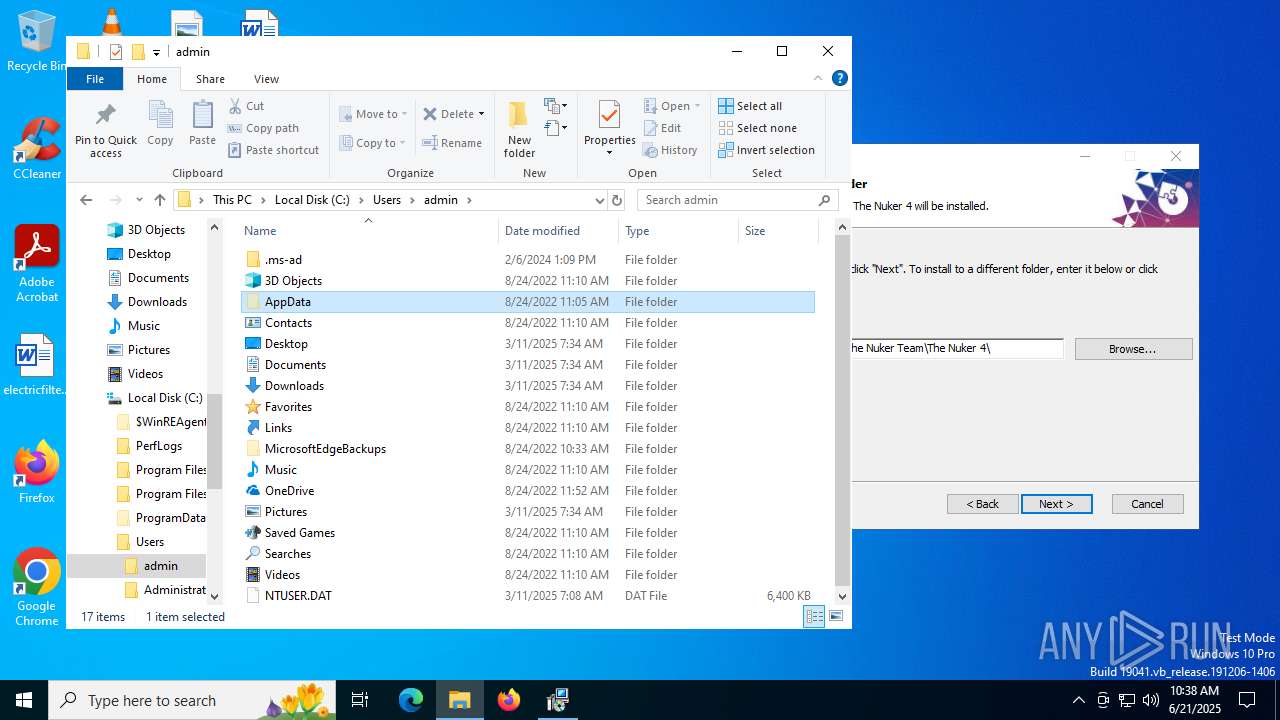Click Copy path command
Image resolution: width=1280 pixels, height=720 pixels.
point(263,128)
